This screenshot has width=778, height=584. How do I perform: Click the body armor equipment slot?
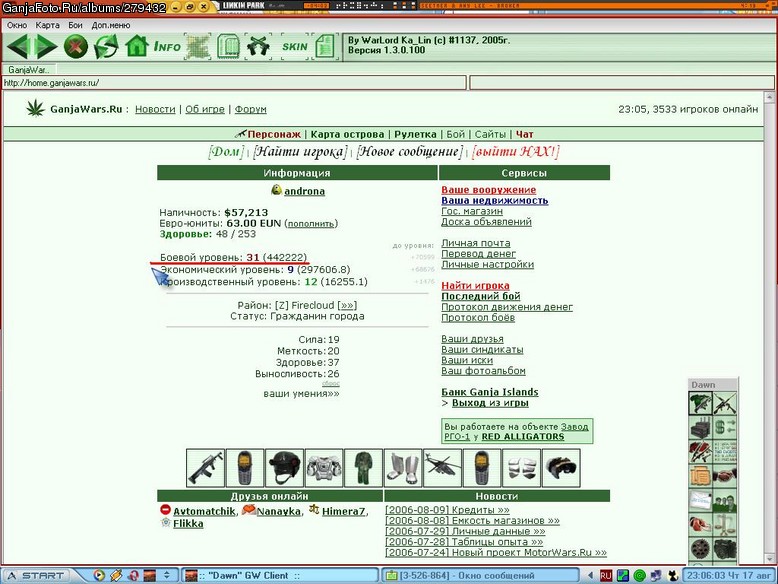click(324, 467)
